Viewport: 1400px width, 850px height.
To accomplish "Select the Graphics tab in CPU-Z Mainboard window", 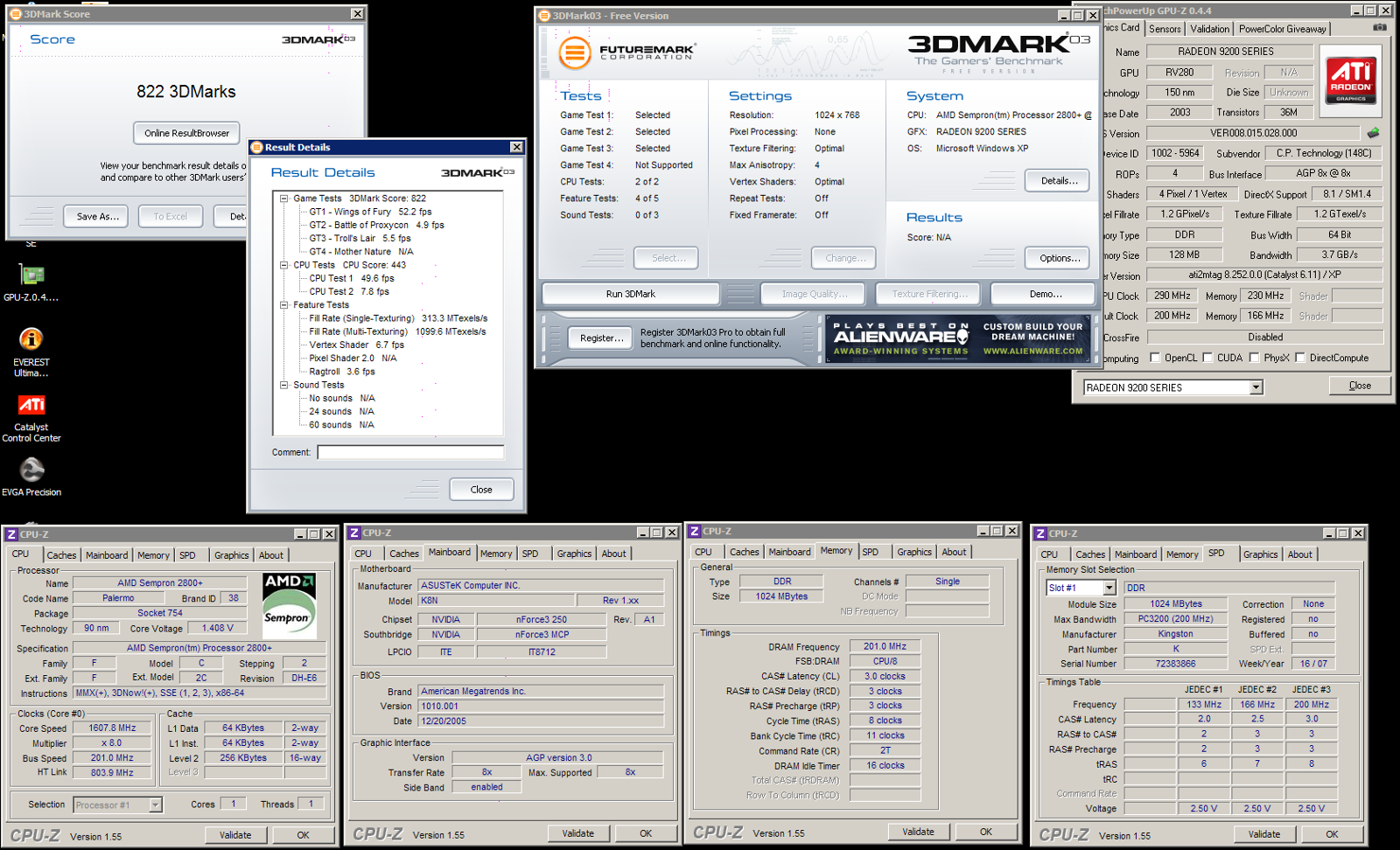I will (574, 554).
